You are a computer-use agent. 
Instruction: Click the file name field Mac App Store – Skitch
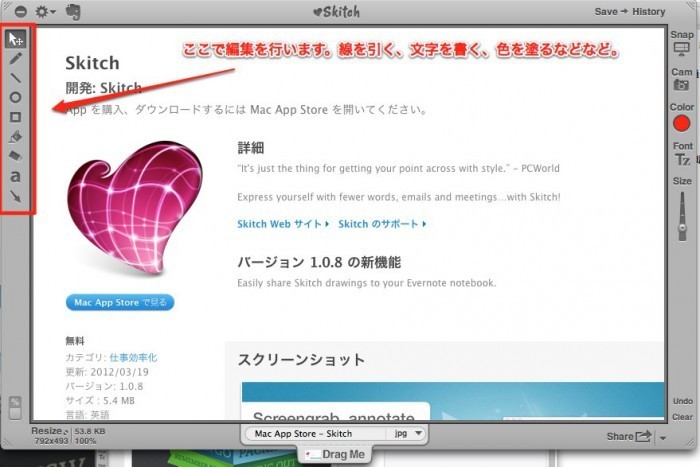315,433
